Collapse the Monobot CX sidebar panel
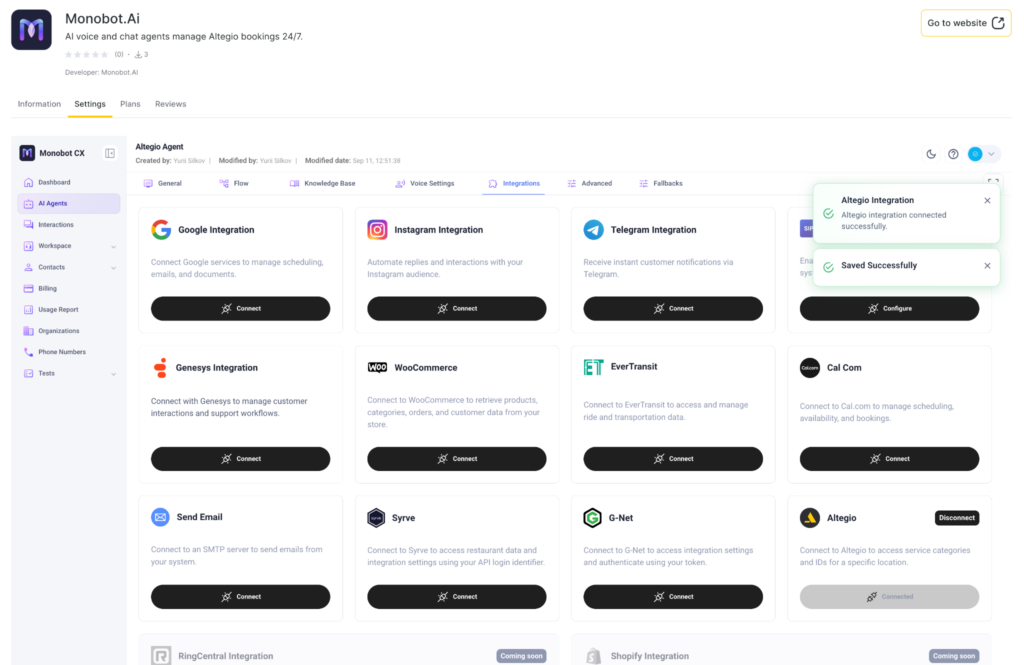 click(110, 153)
